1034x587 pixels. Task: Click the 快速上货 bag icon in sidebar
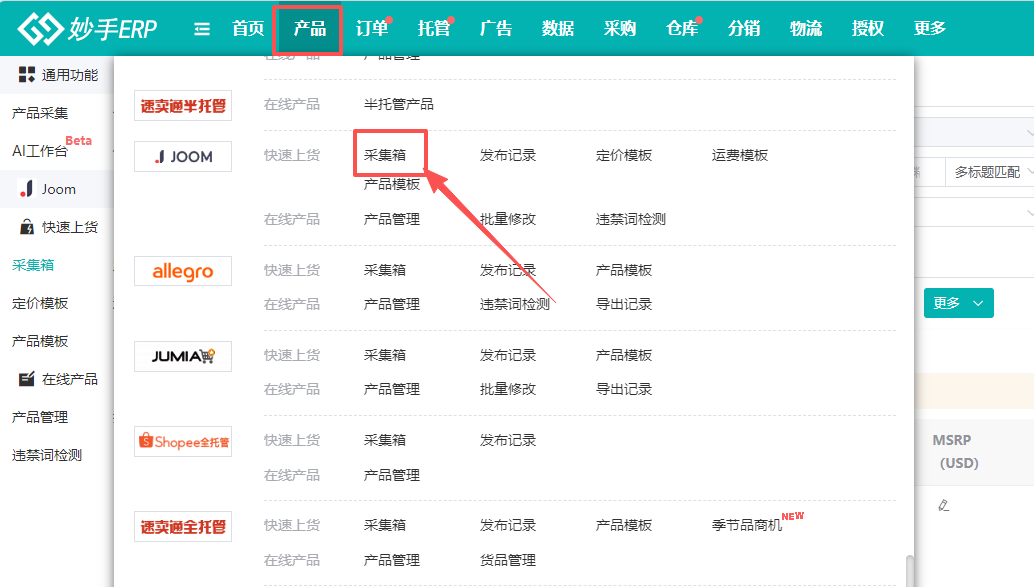(26, 228)
